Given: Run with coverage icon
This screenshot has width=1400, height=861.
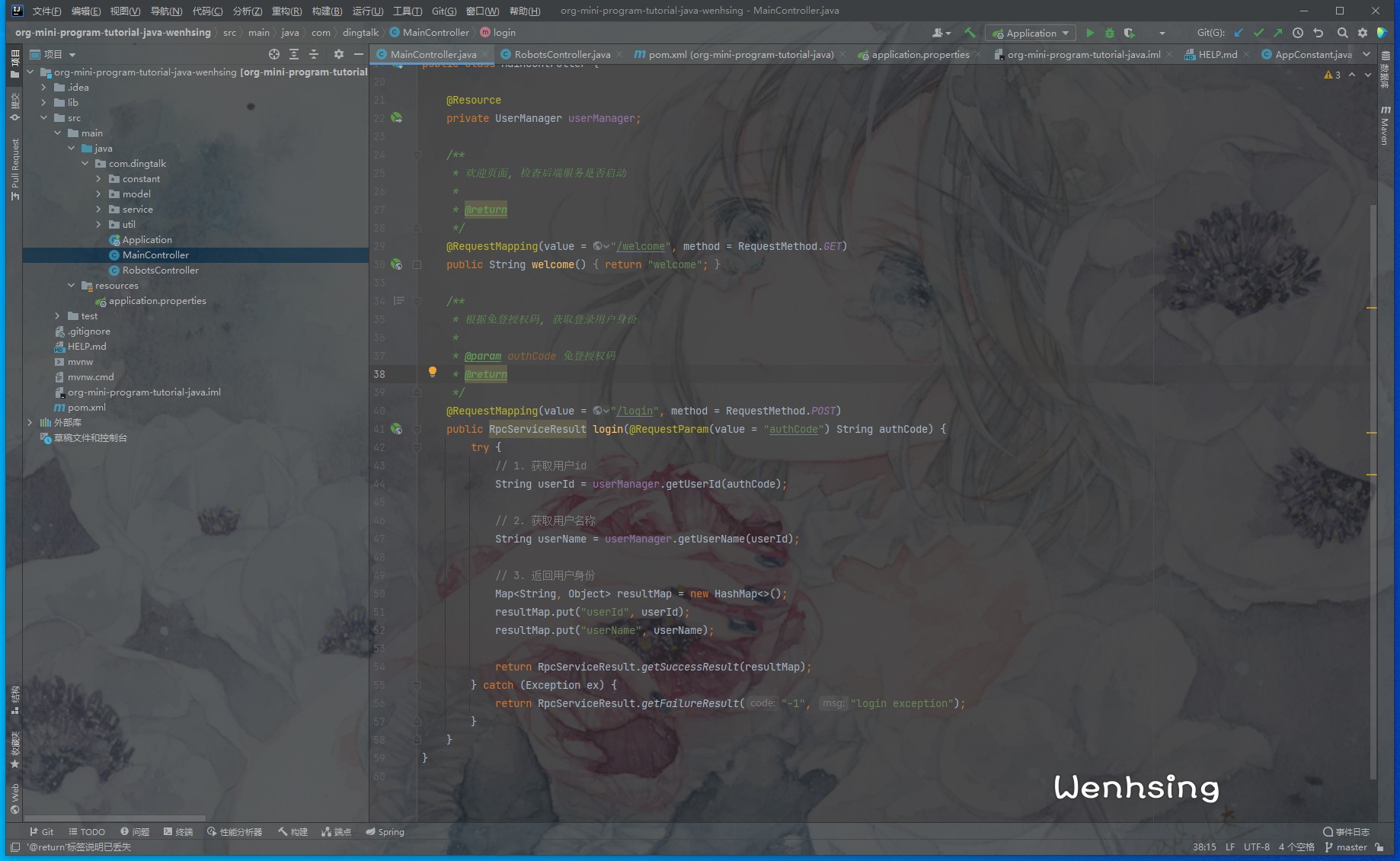Looking at the screenshot, I should 1130,33.
